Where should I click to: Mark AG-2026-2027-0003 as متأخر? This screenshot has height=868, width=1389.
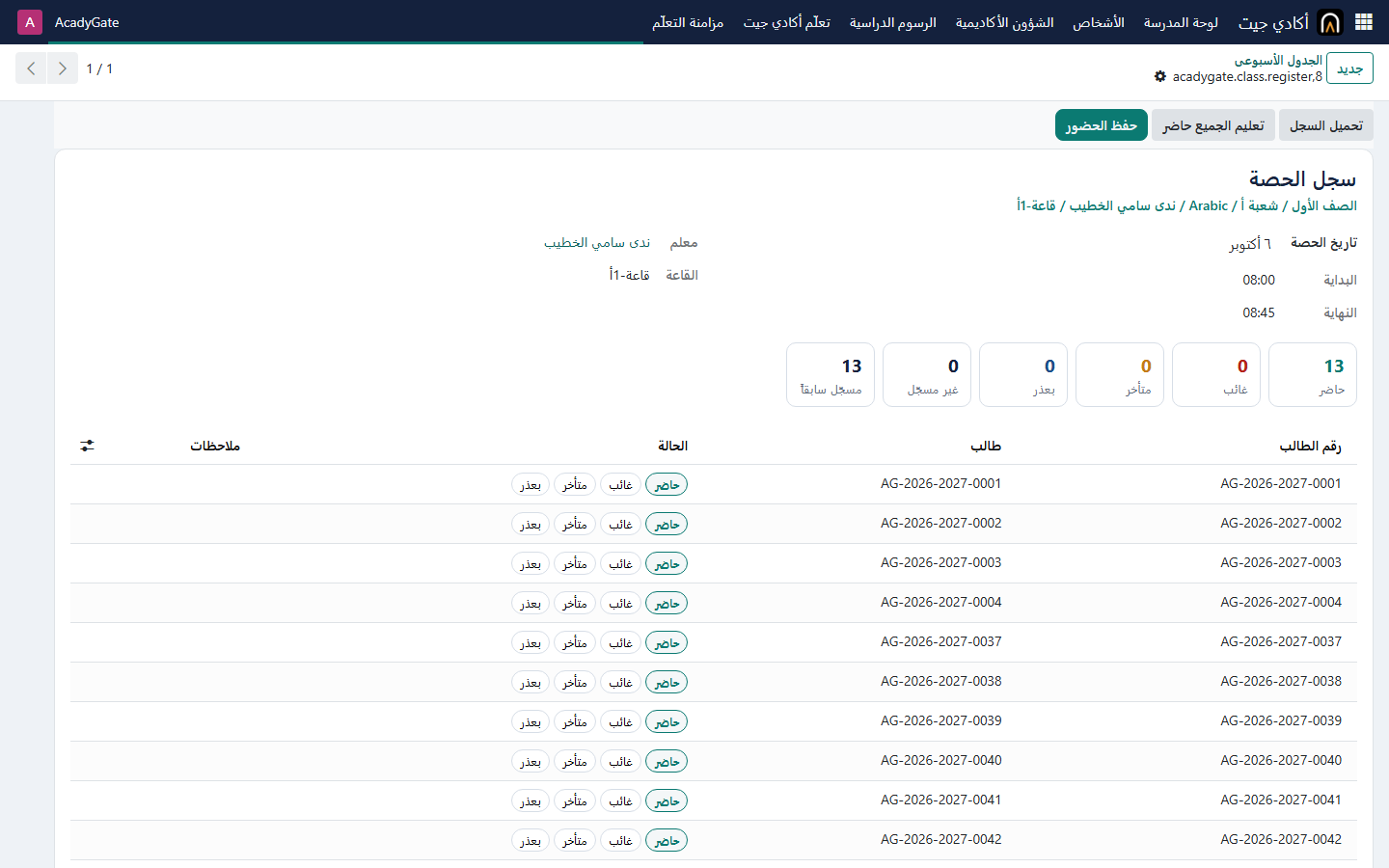click(x=575, y=564)
